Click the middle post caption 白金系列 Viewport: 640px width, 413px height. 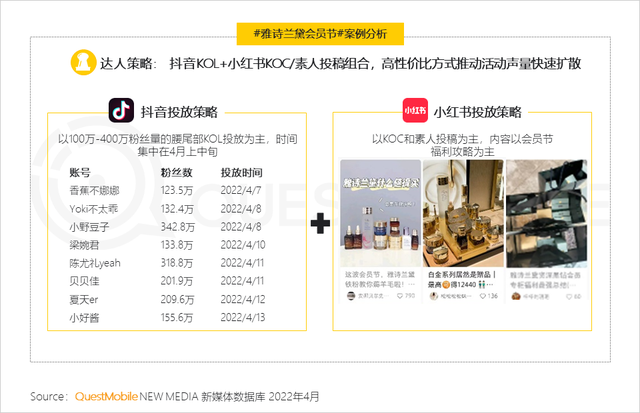click(x=462, y=280)
